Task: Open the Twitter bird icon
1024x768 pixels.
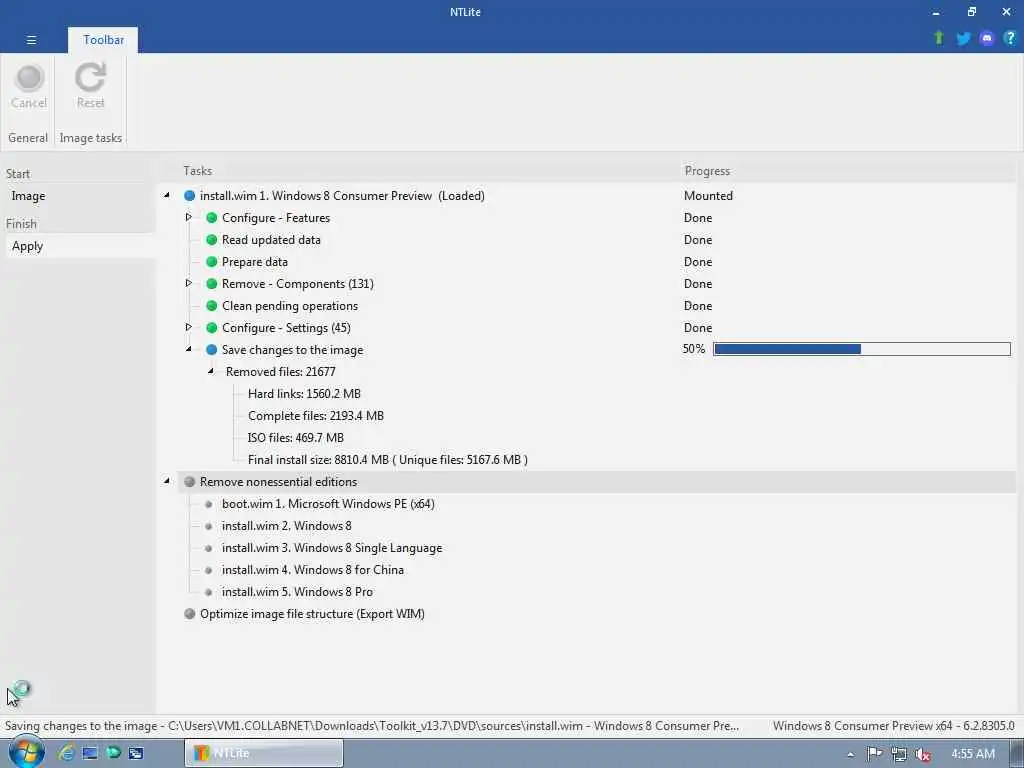Action: point(963,38)
